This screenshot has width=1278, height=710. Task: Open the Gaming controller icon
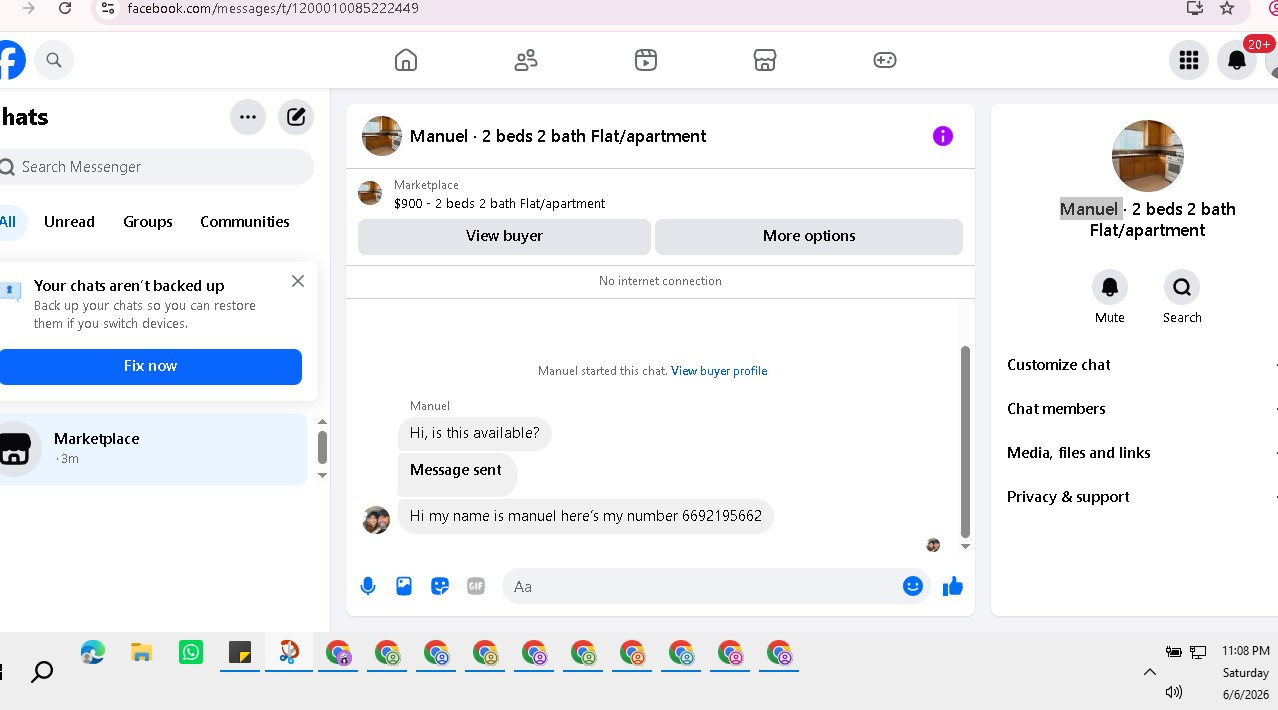[x=885, y=60]
